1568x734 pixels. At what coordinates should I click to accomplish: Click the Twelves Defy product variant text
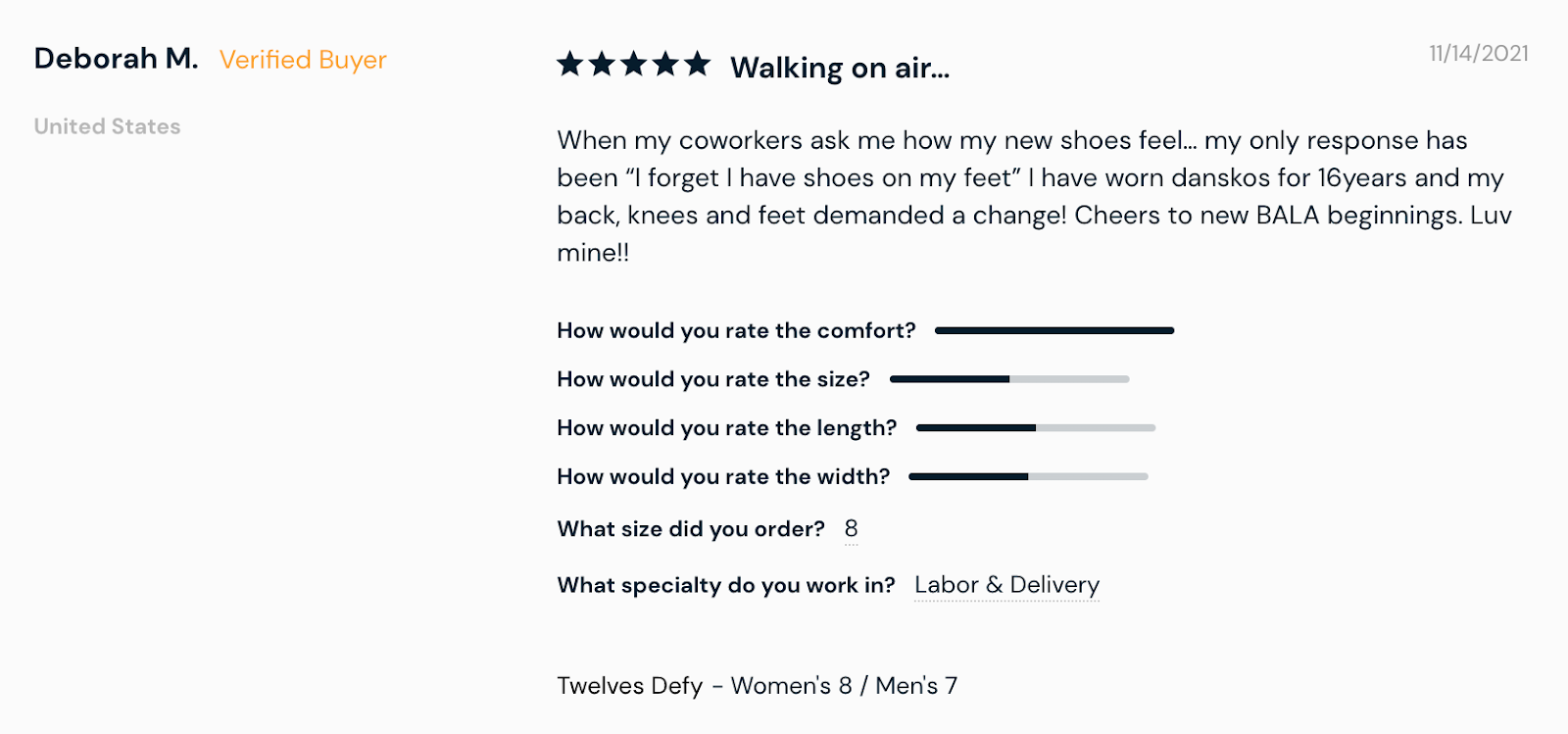click(757, 686)
